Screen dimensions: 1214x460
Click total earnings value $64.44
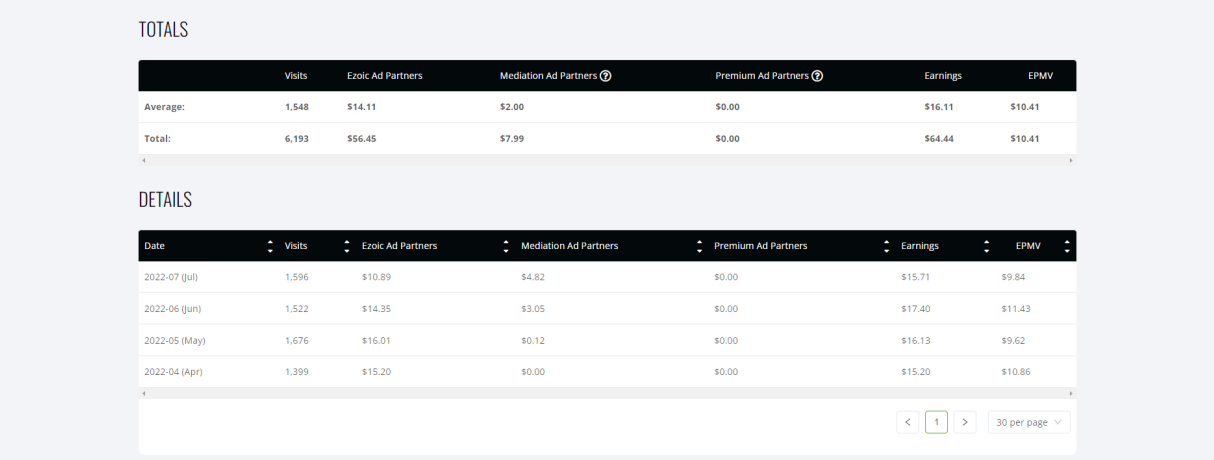point(939,139)
